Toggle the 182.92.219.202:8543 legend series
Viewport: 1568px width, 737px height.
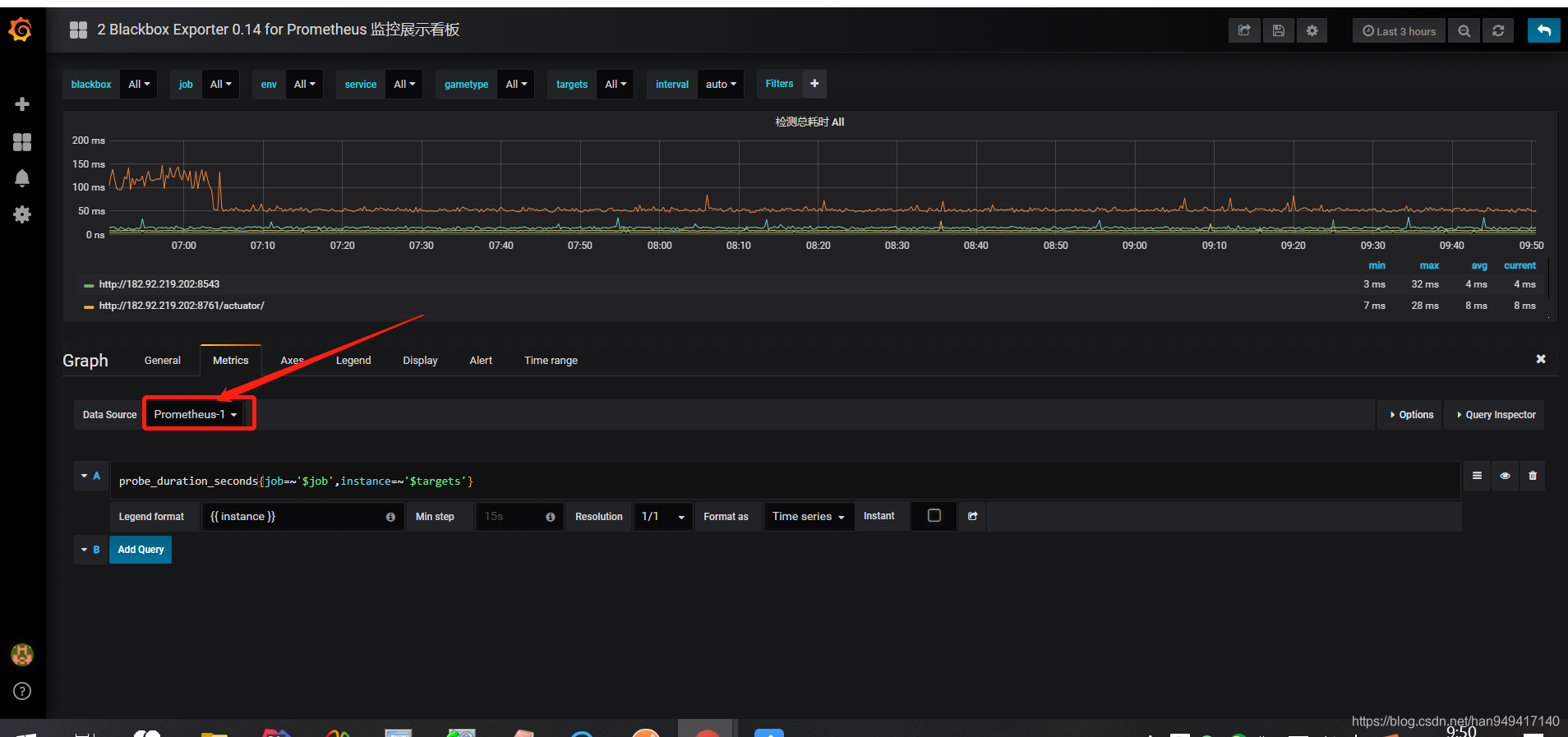tap(159, 284)
